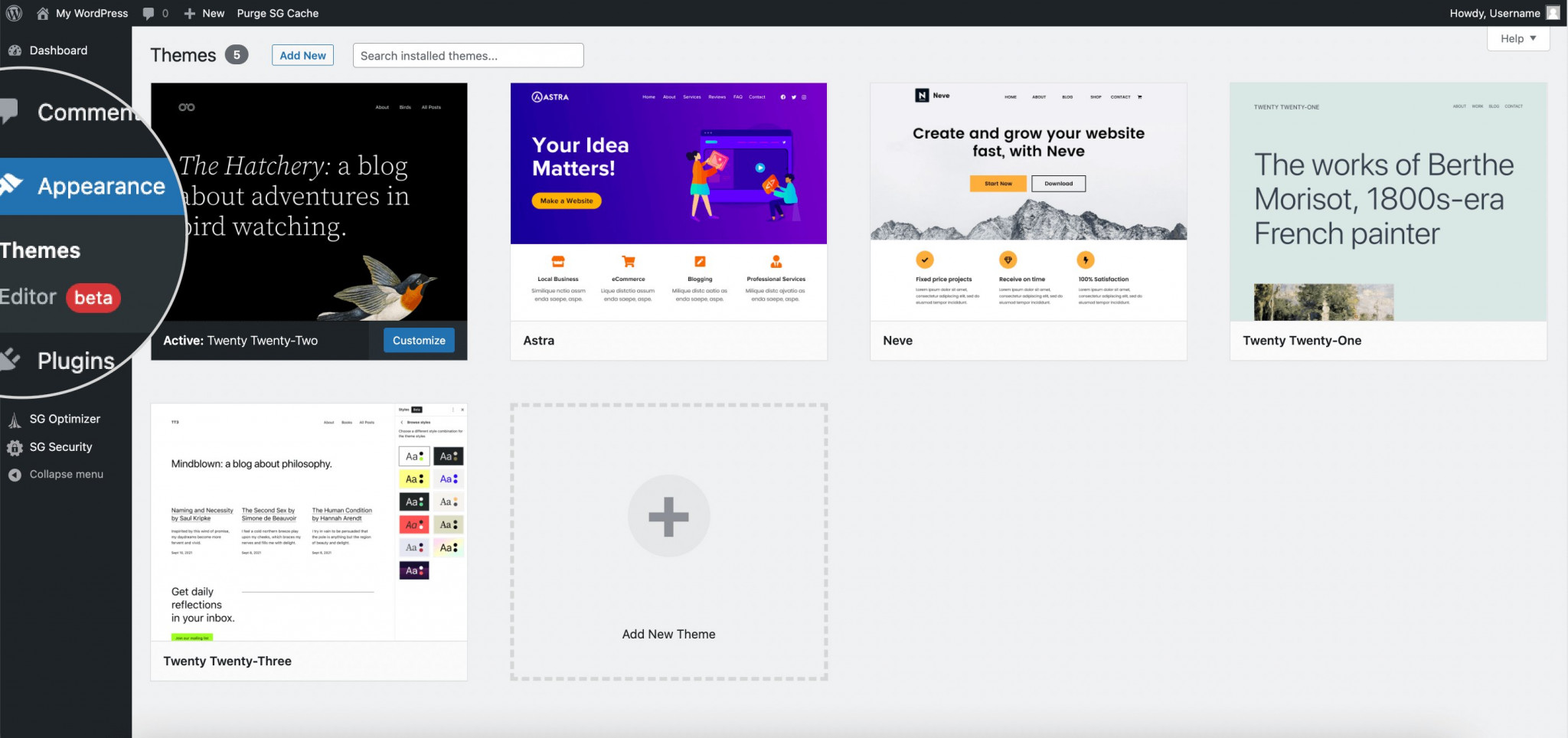Click the Dashboard gauge icon
Screen dimensions: 1568x738
coord(15,51)
